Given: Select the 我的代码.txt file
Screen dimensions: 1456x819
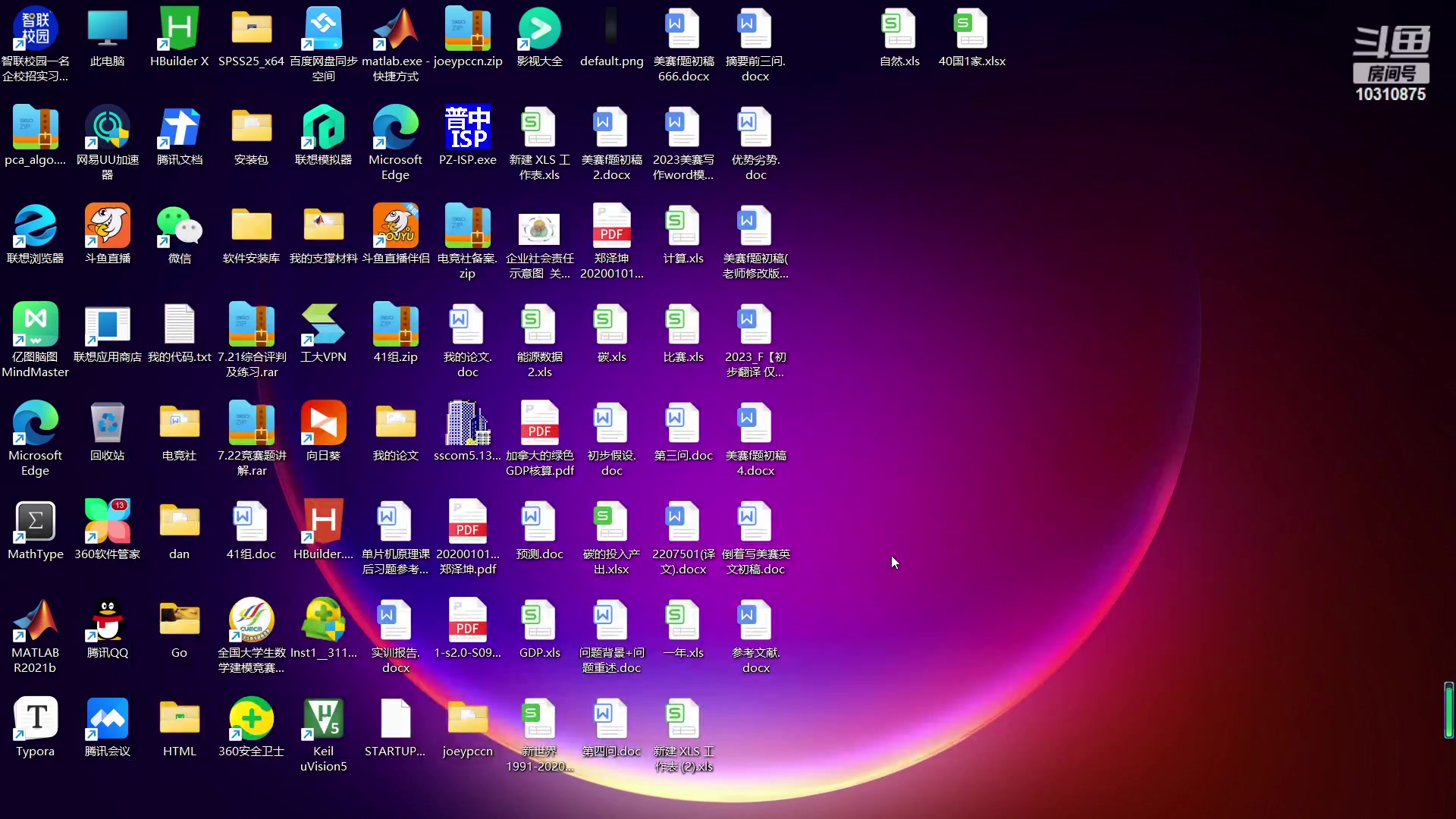Looking at the screenshot, I should click(179, 332).
